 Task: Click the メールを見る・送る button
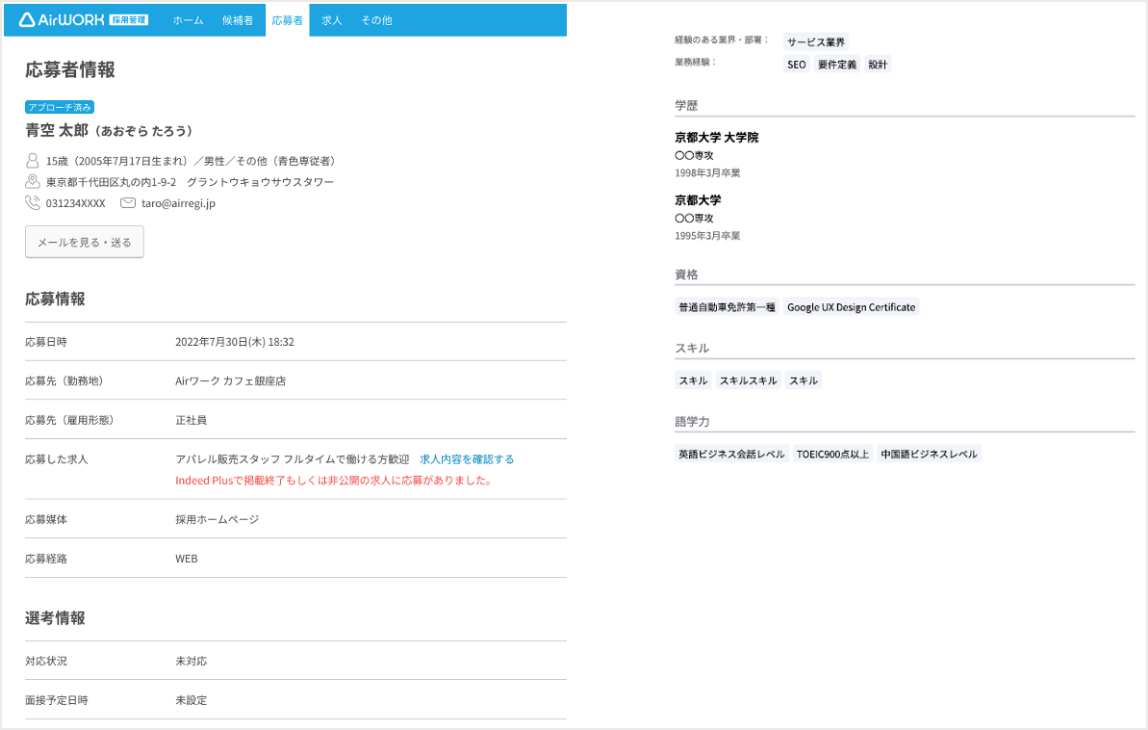84,242
